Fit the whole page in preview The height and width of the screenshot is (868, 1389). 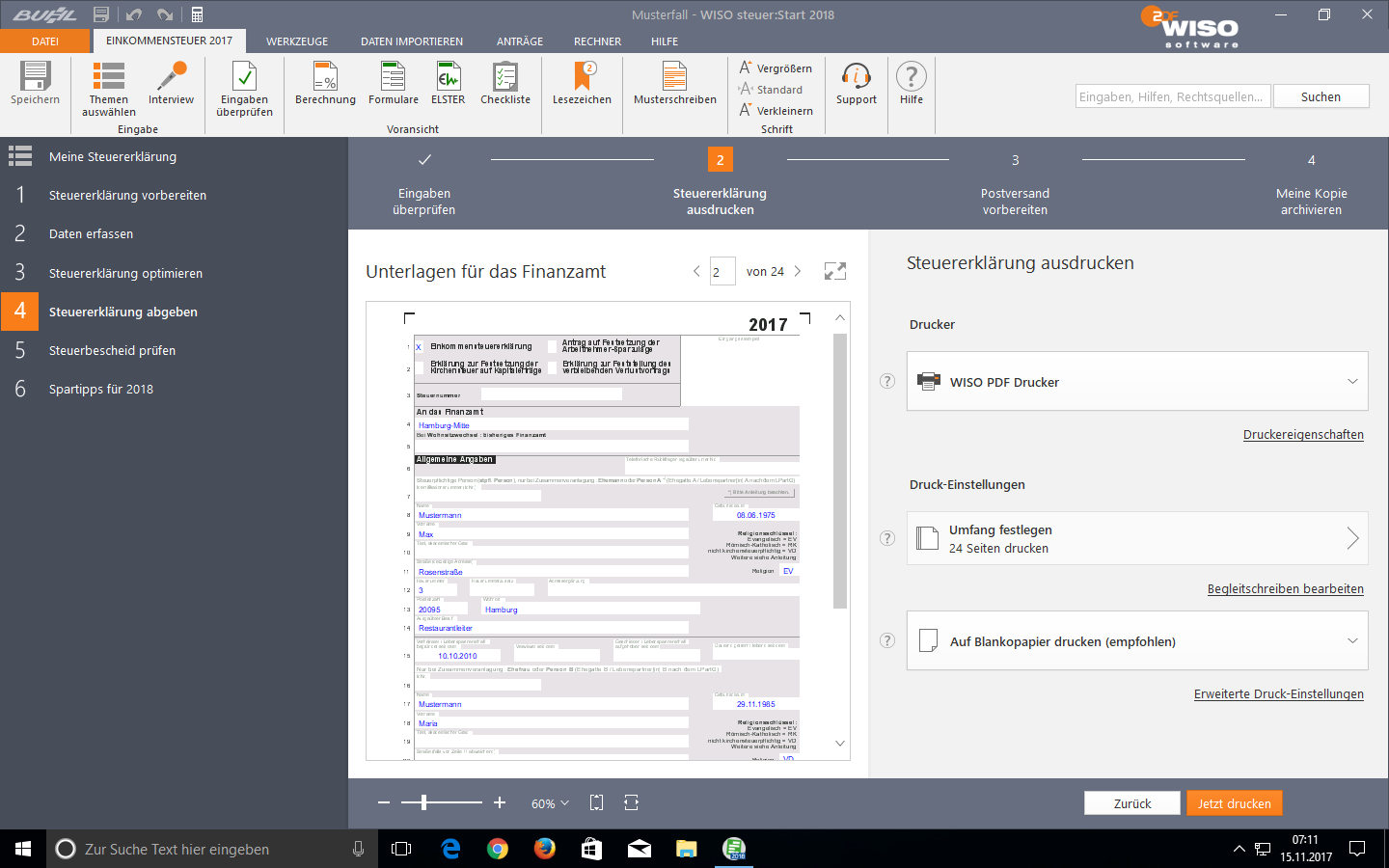(x=596, y=802)
